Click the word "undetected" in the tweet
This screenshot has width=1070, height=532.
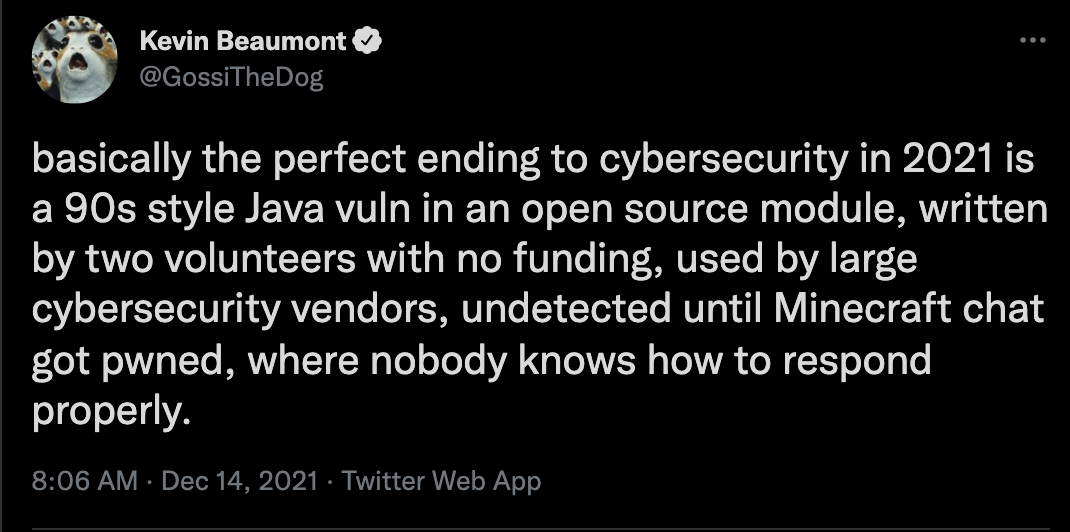pos(566,309)
